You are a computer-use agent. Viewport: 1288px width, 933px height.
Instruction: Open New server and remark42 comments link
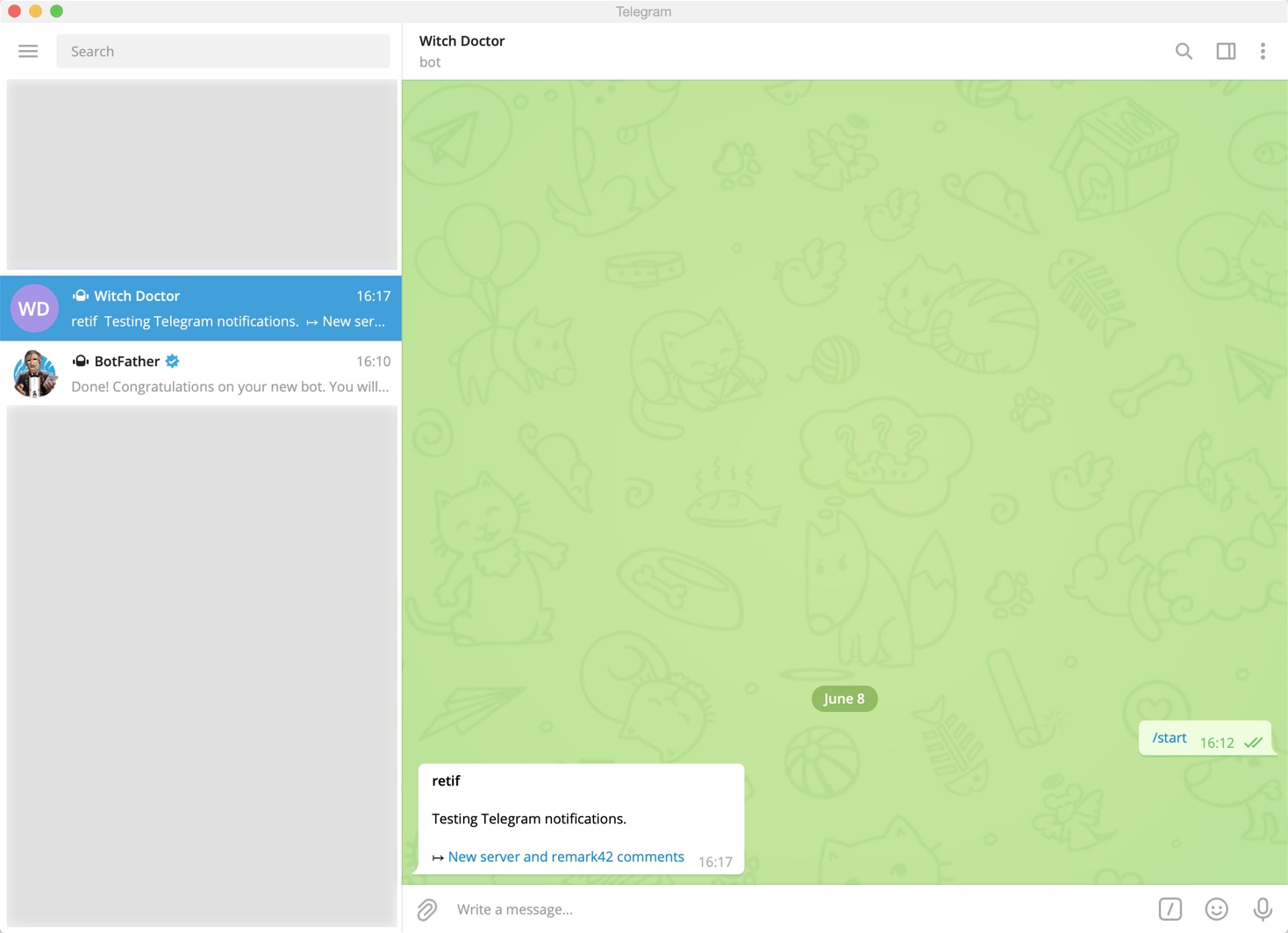click(x=566, y=857)
